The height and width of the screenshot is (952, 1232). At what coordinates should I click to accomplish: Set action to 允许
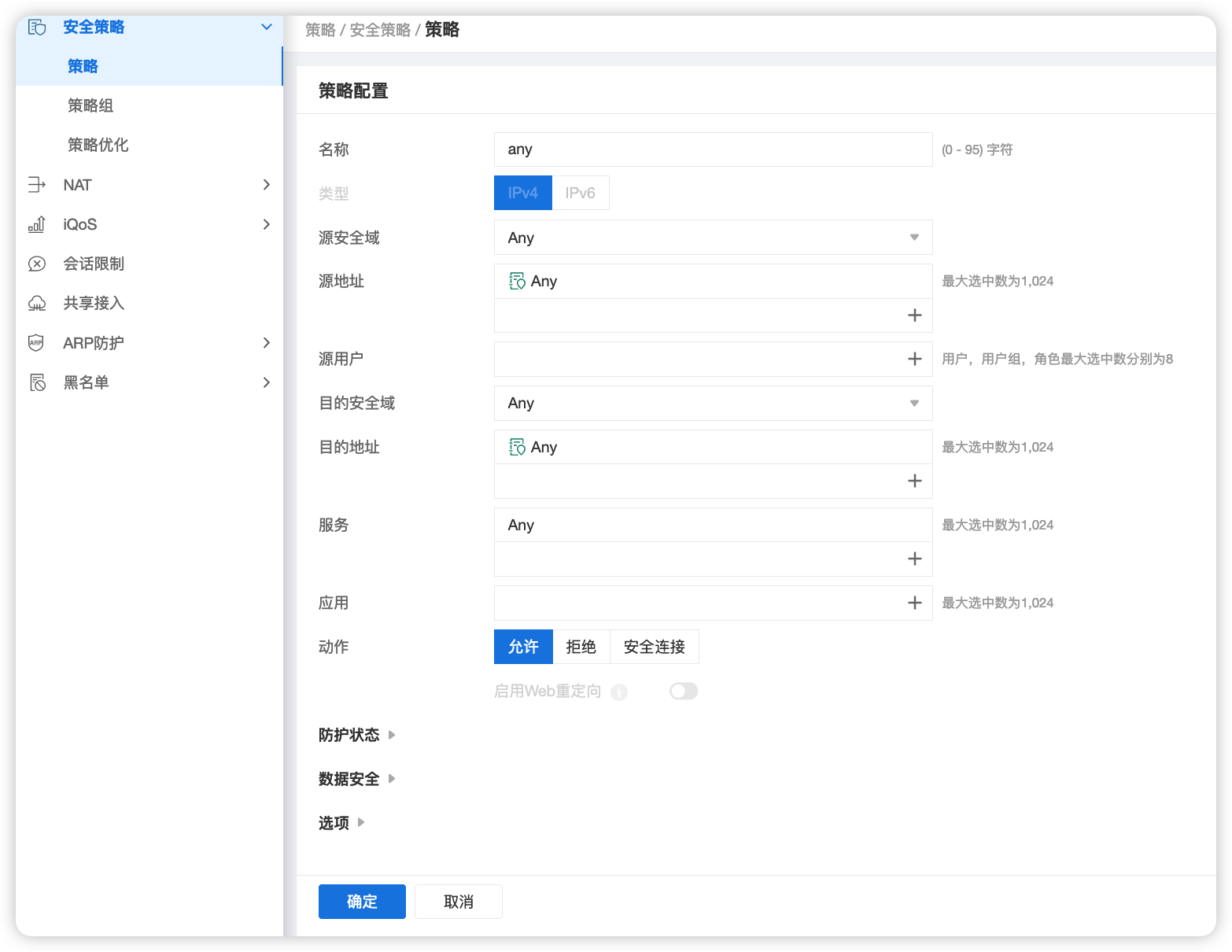pyautogui.click(x=523, y=647)
